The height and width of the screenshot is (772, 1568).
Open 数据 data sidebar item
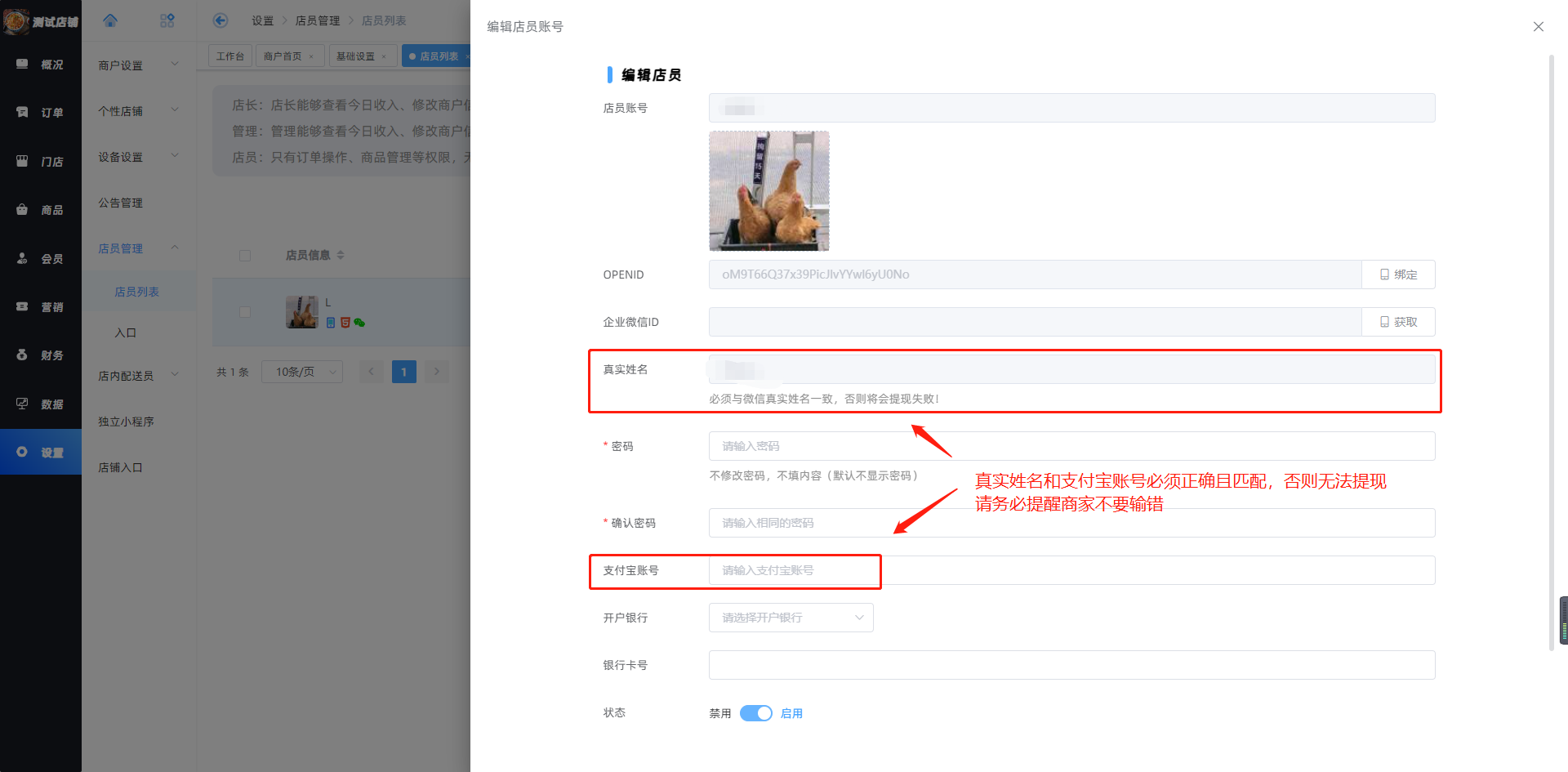click(x=41, y=404)
